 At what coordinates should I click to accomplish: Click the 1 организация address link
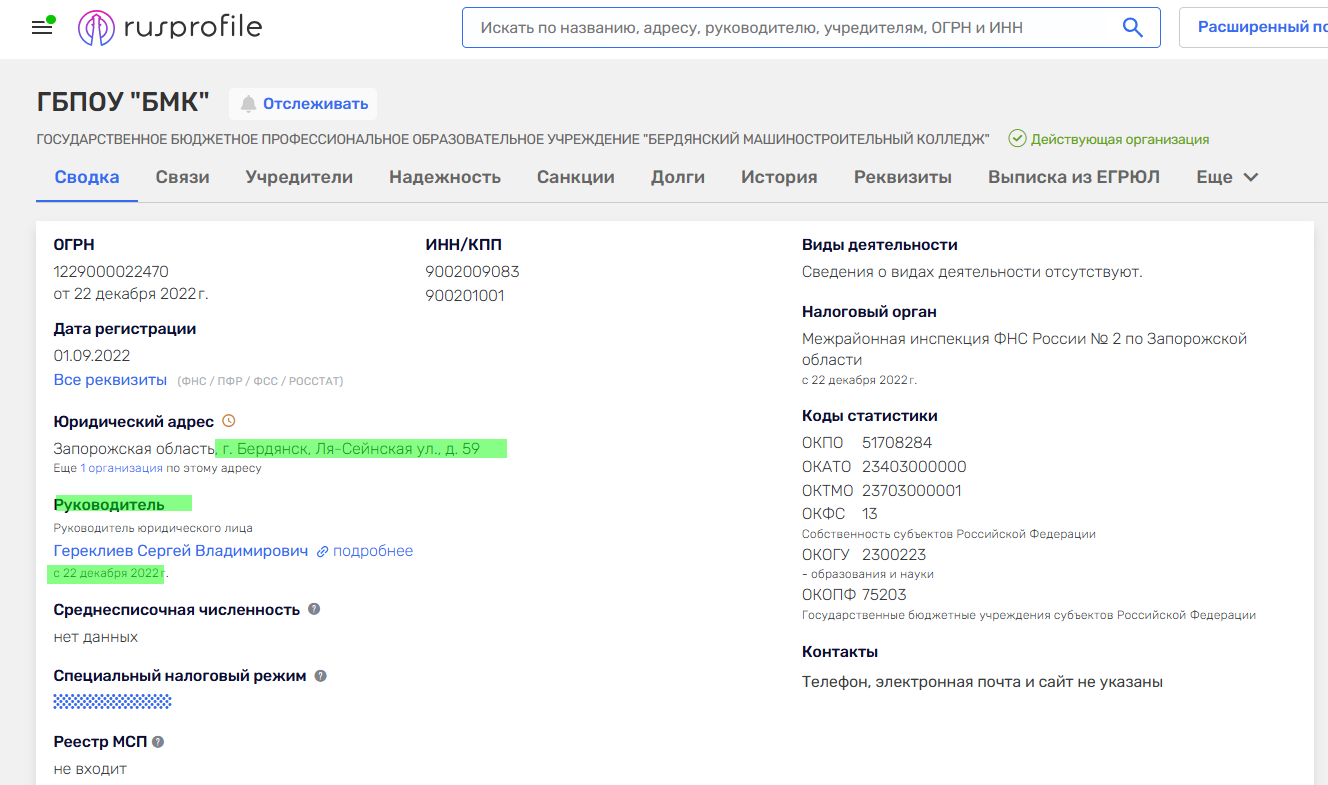(121, 468)
